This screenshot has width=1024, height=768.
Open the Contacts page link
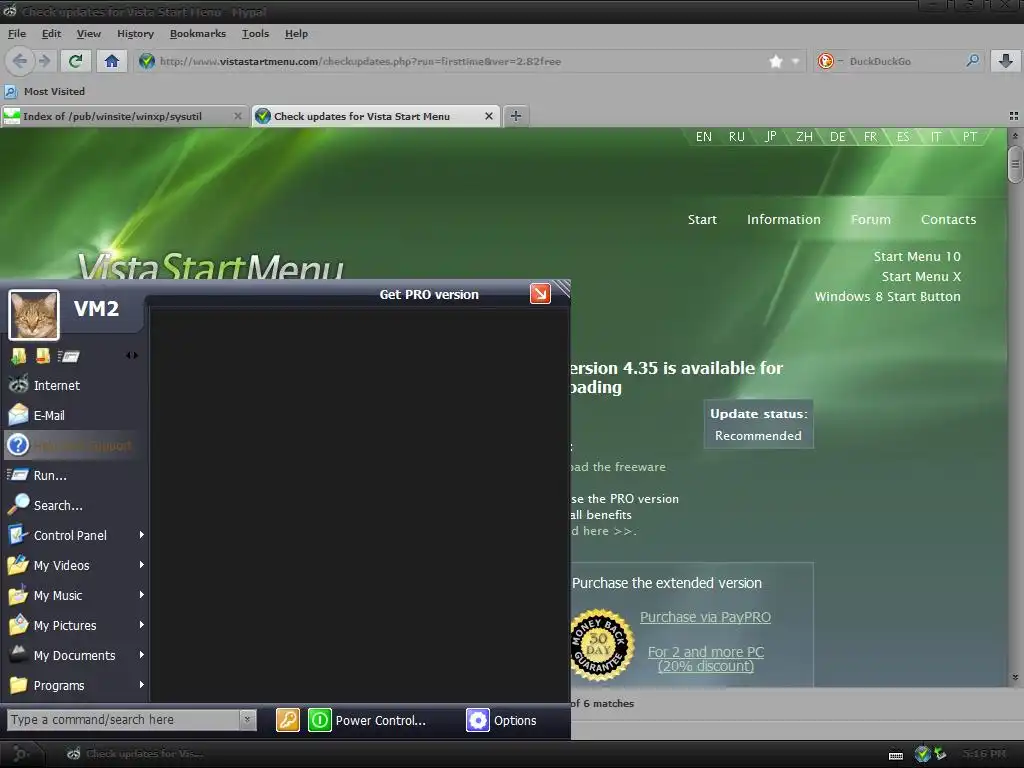[x=948, y=219]
